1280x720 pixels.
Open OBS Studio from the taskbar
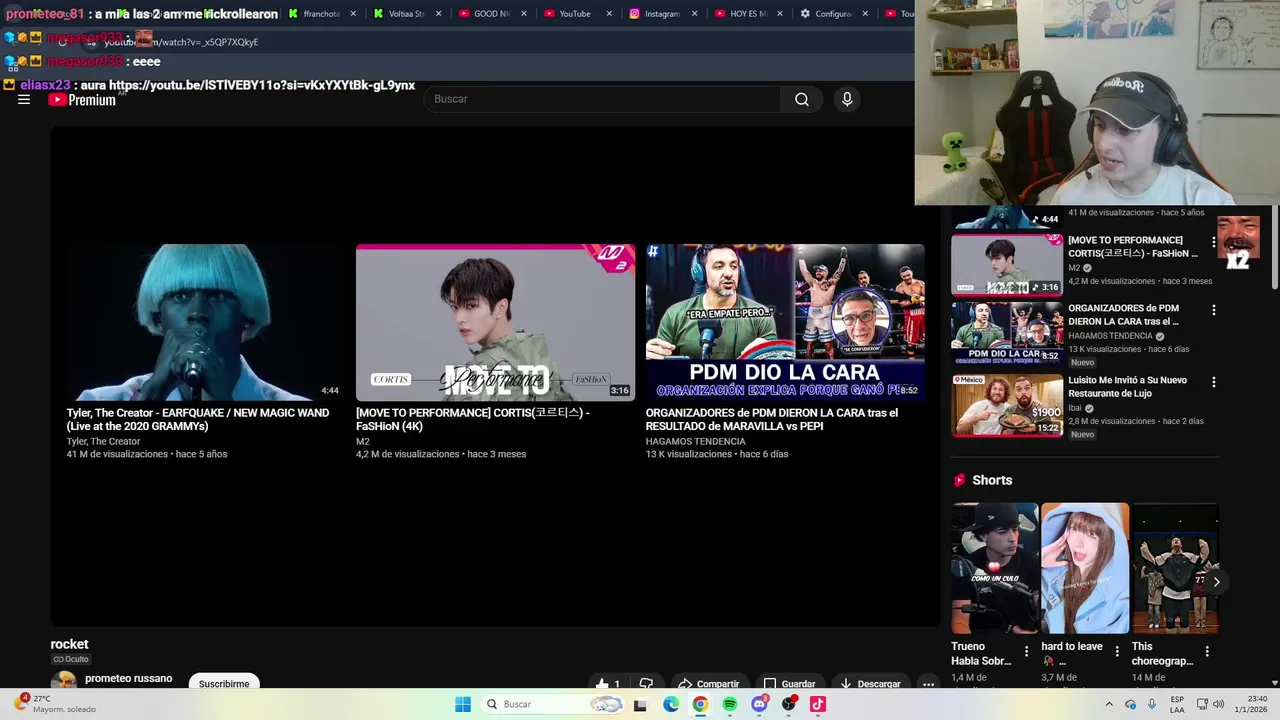tap(789, 704)
